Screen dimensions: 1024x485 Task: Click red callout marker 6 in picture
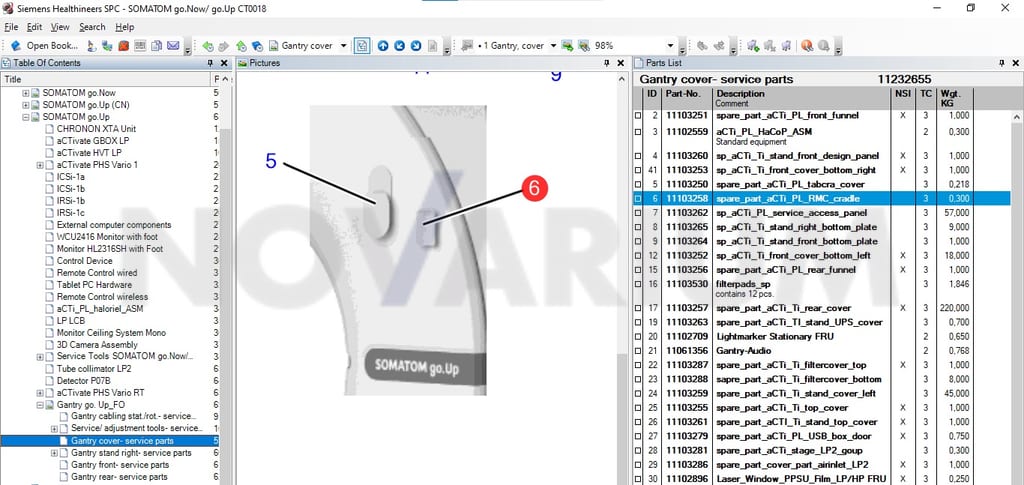pyautogui.click(x=534, y=189)
